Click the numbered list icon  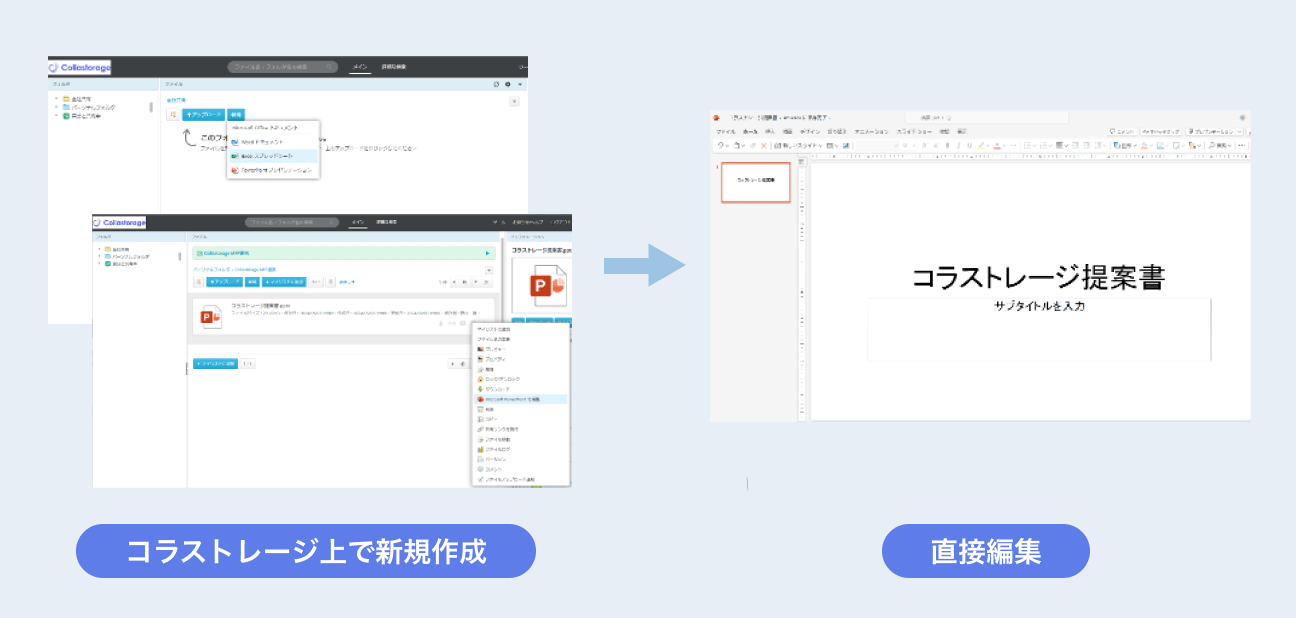(x=1045, y=144)
